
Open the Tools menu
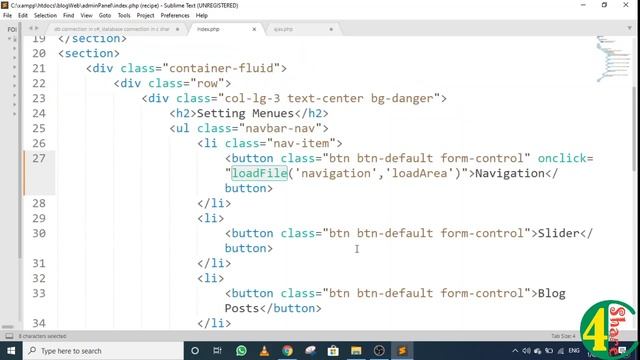pyautogui.click(x=124, y=16)
